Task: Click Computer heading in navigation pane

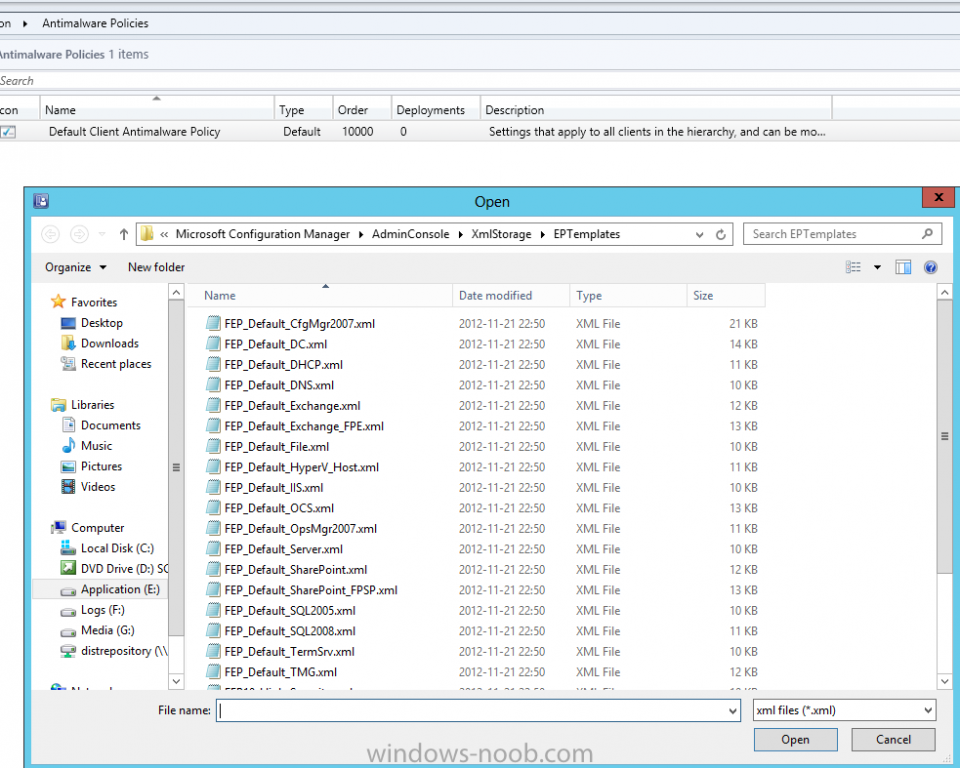Action: coord(88,527)
